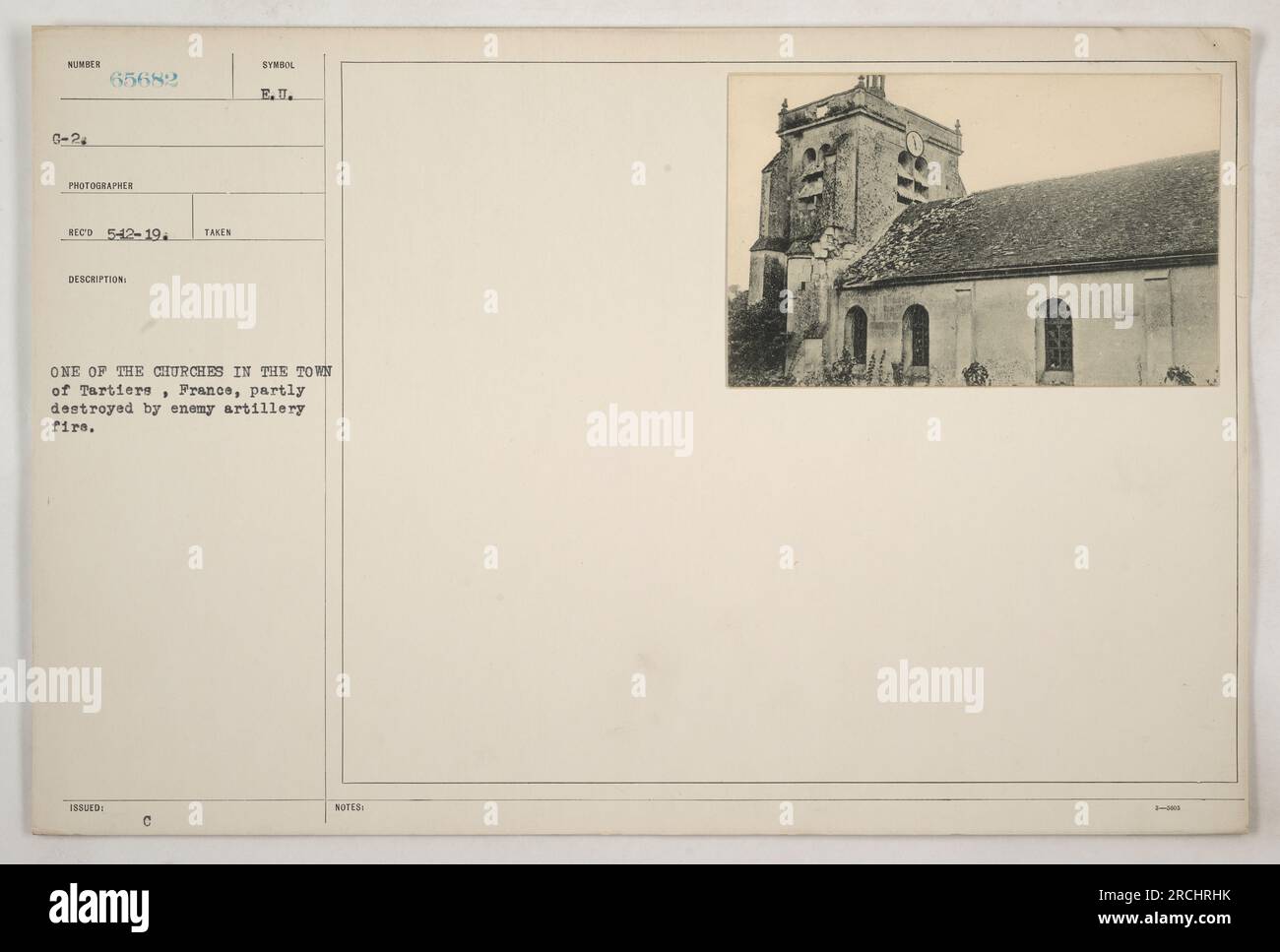This screenshot has height=952, width=1280.
Task: Click the 'NUMBER' field label
Action: (x=84, y=65)
